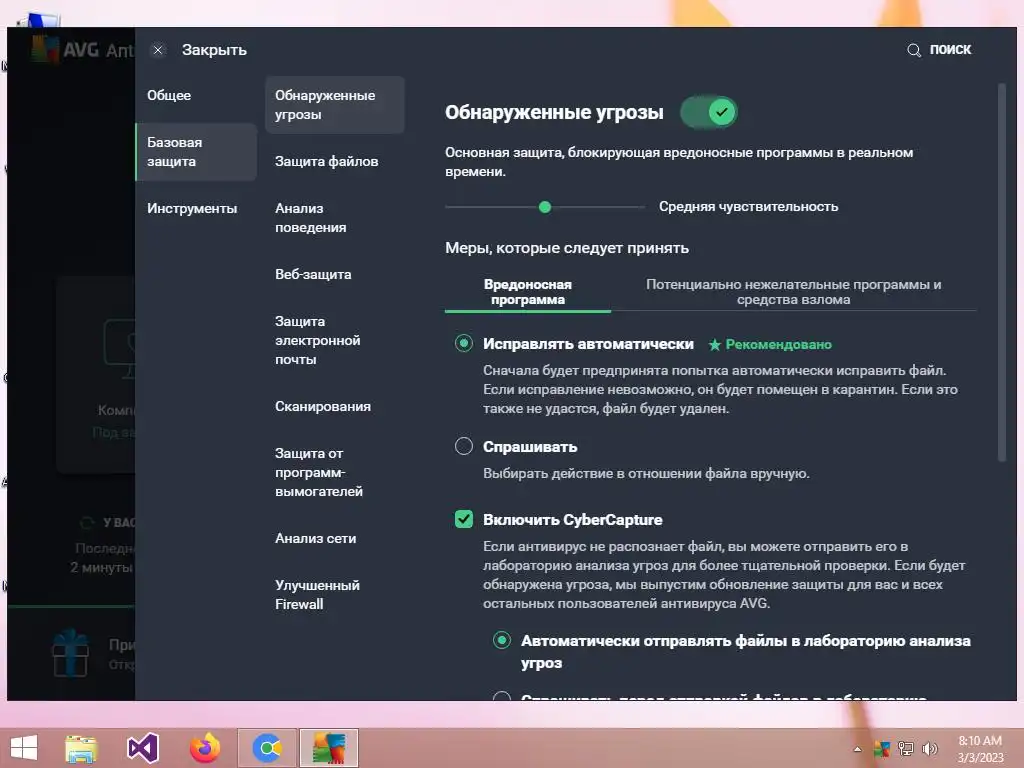
Task: Click the search magnifier icon
Action: pos(914,50)
